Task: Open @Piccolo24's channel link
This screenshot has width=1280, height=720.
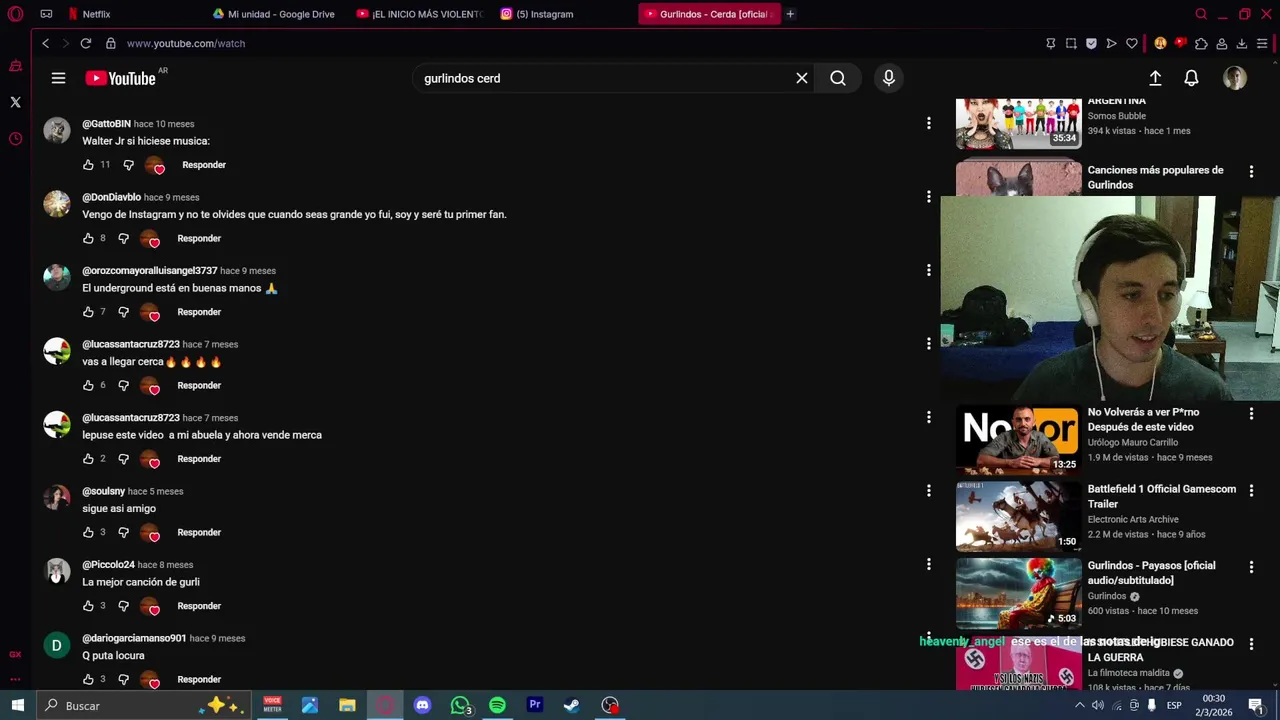Action: click(x=108, y=564)
